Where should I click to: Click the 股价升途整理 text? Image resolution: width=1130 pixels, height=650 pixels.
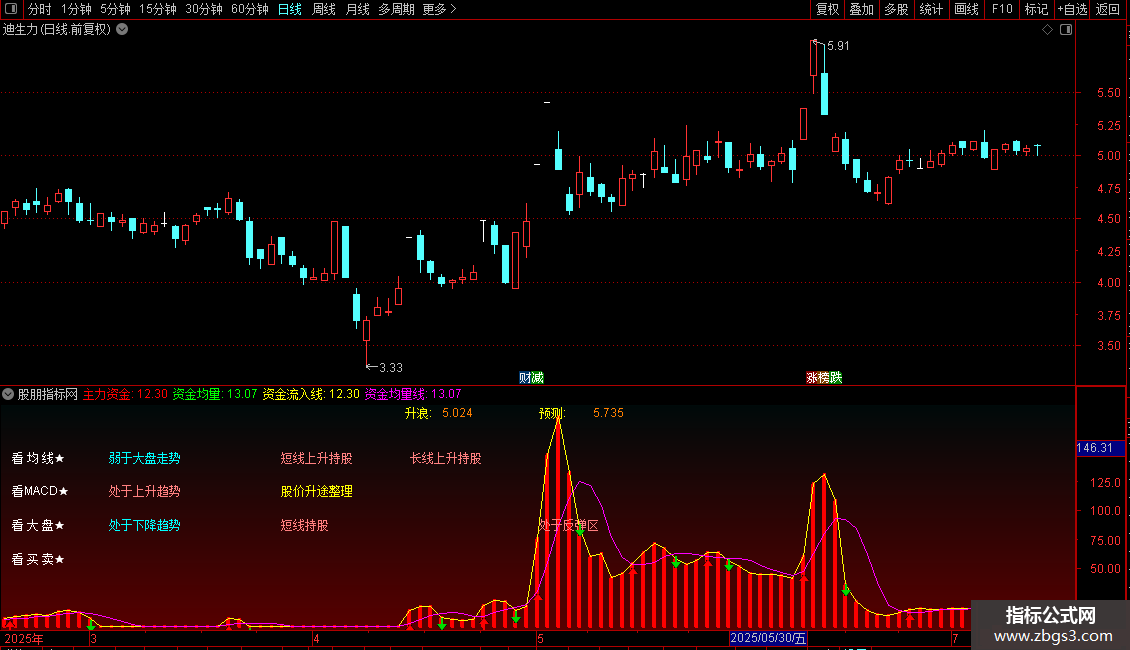316,491
